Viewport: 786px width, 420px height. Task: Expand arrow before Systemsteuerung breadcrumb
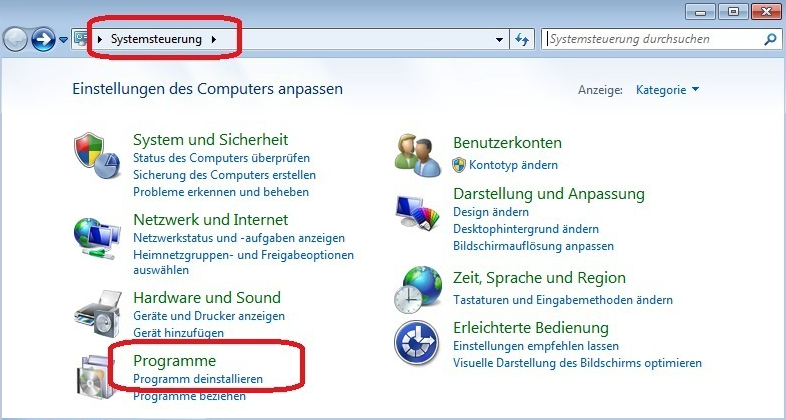100,39
